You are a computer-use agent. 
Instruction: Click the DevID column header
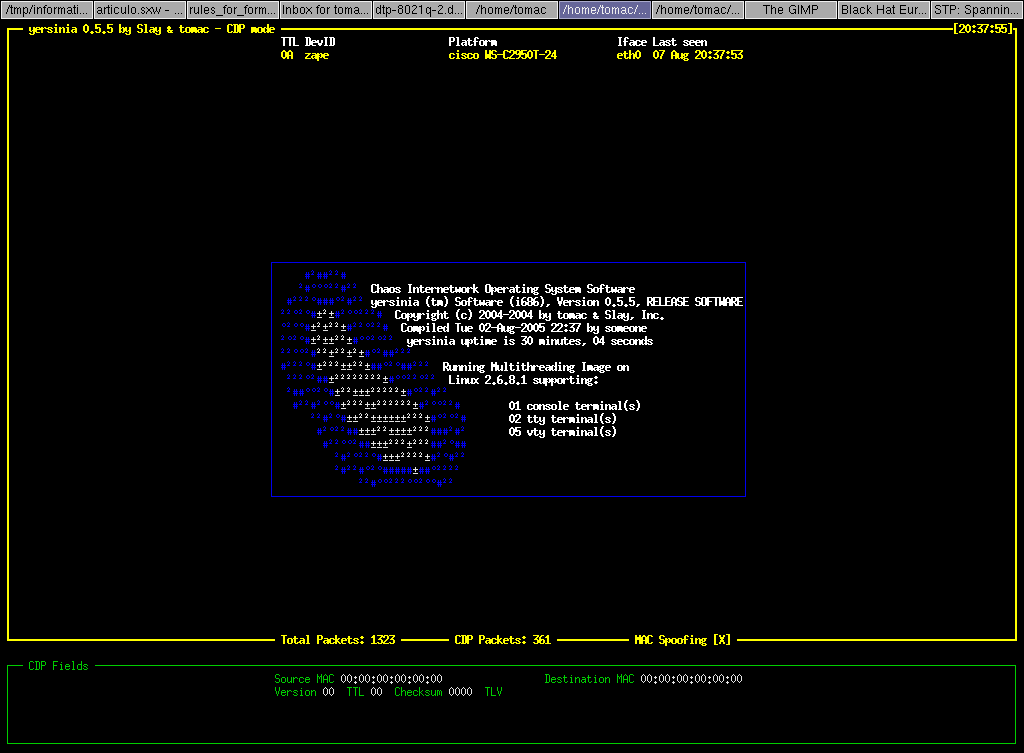click(320, 42)
